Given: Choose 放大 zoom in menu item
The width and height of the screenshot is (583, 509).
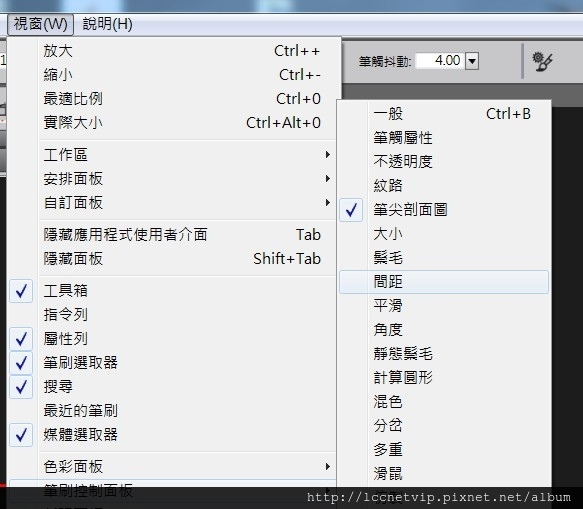Looking at the screenshot, I should pos(173,51).
